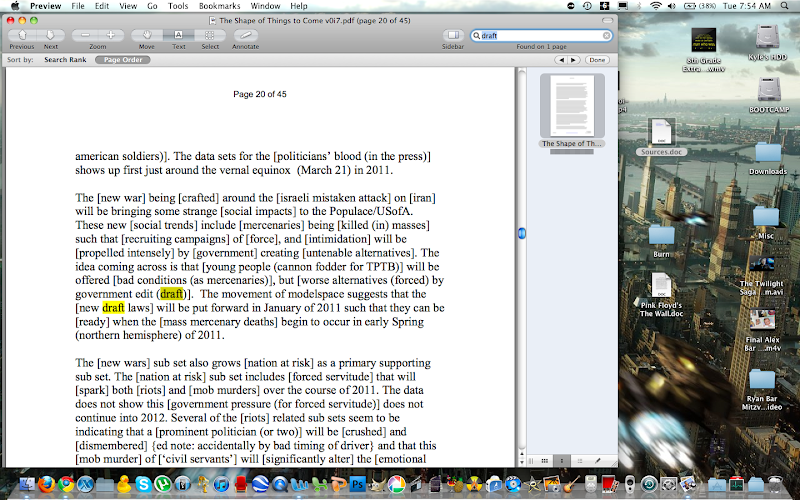Select Pink Floyd's The Wall.doc on desktop

point(661,294)
